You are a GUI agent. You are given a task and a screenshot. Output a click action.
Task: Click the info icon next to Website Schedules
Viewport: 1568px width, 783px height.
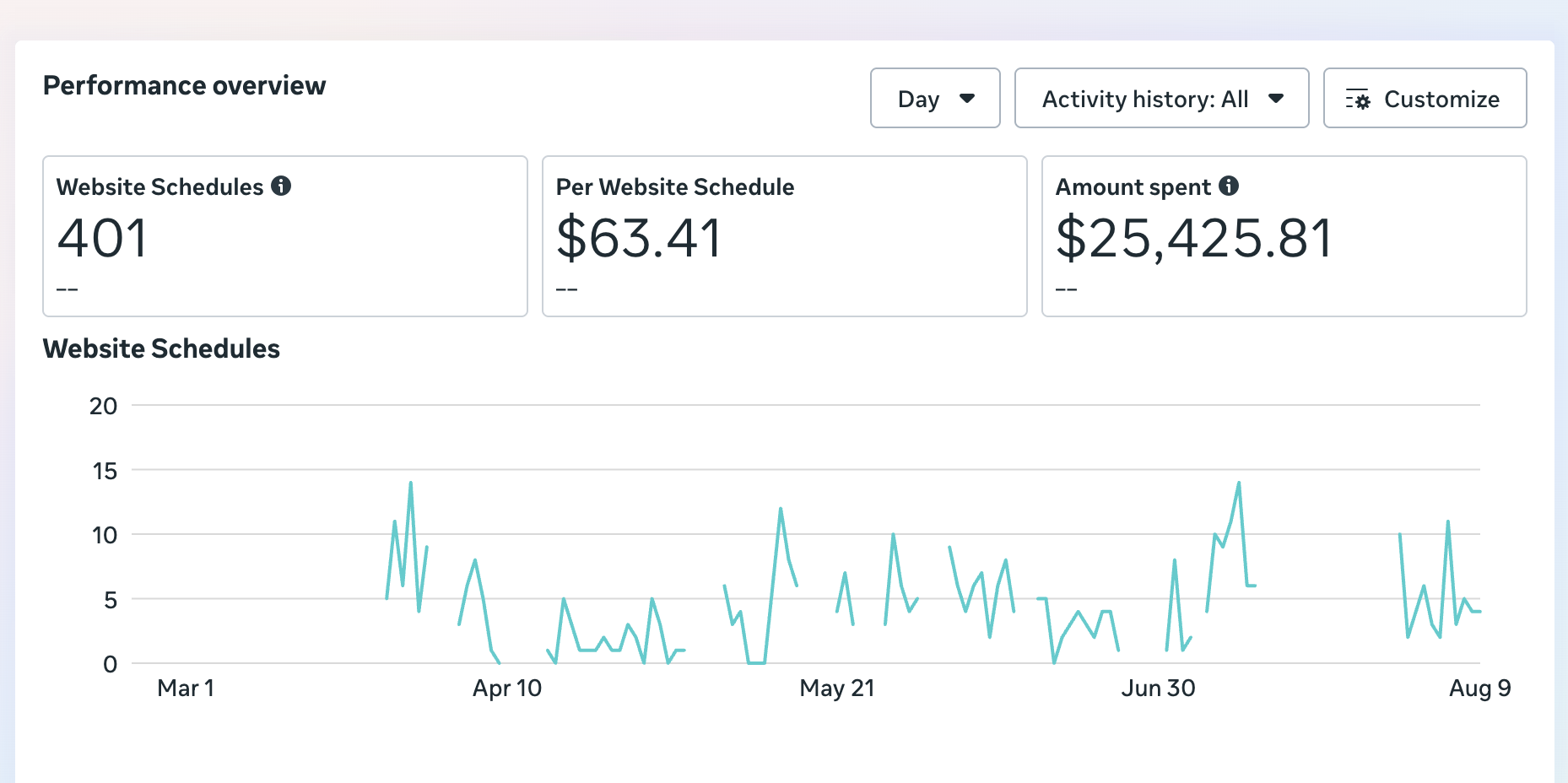coord(281,186)
